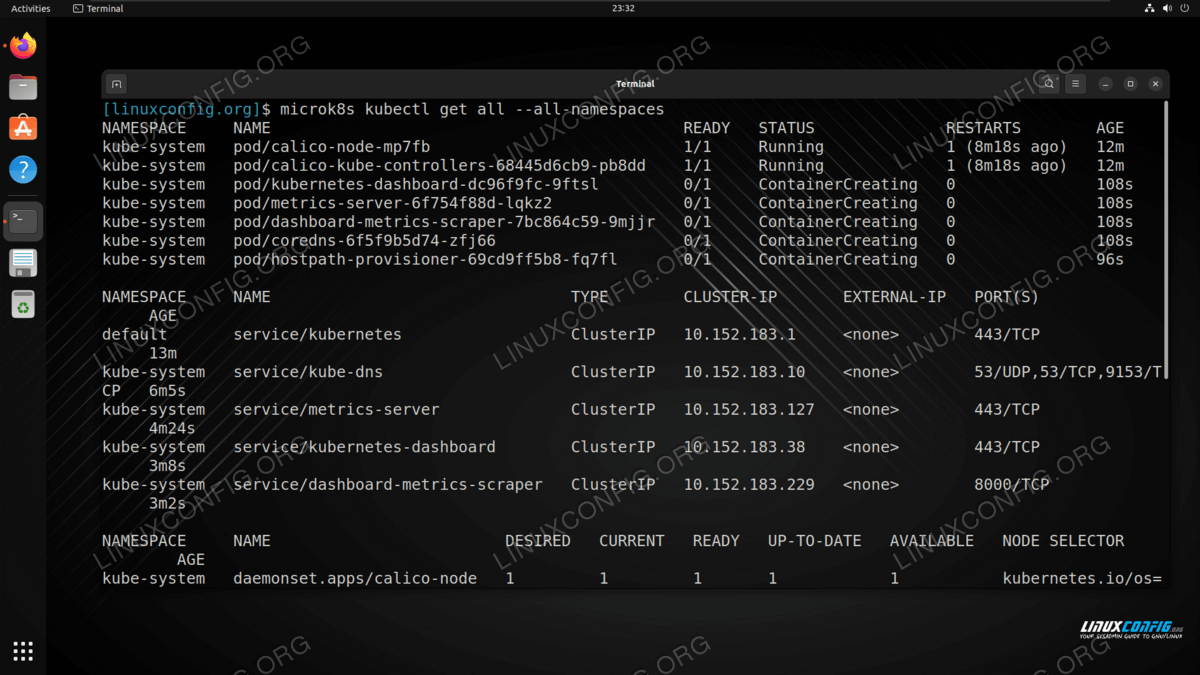1200x675 pixels.
Task: Click the Terminal window title
Action: pos(635,84)
